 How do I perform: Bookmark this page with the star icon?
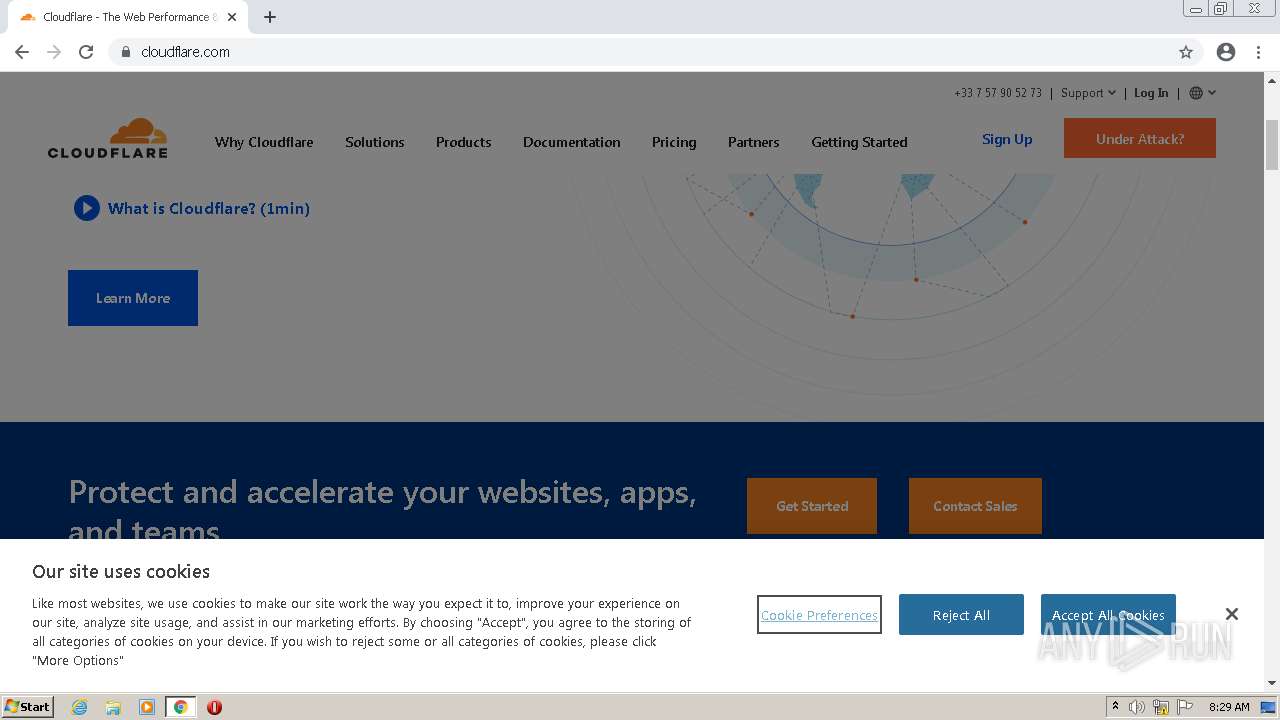(1186, 52)
